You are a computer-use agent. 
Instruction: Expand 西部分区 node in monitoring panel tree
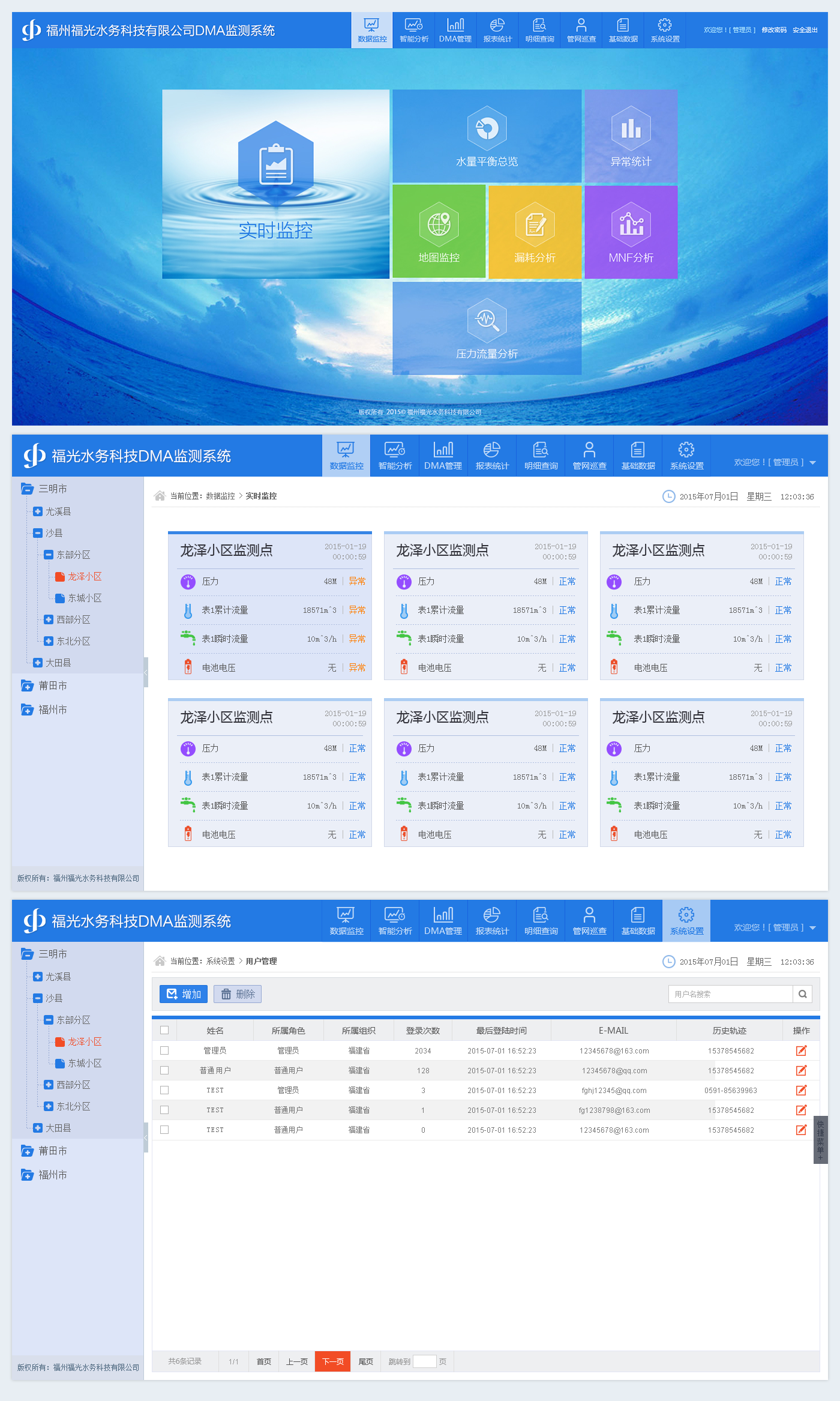click(49, 619)
